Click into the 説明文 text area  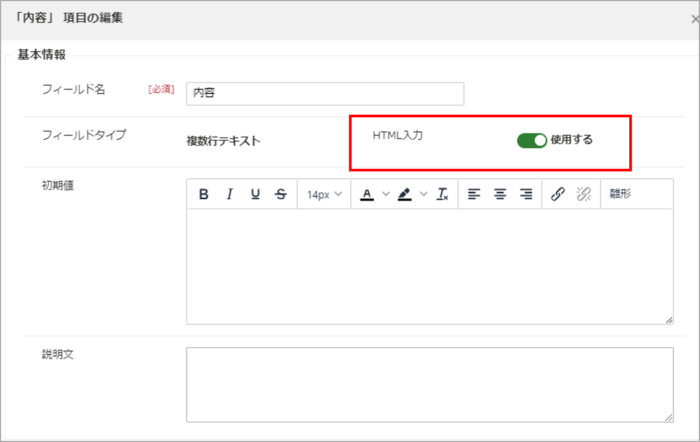(x=430, y=385)
